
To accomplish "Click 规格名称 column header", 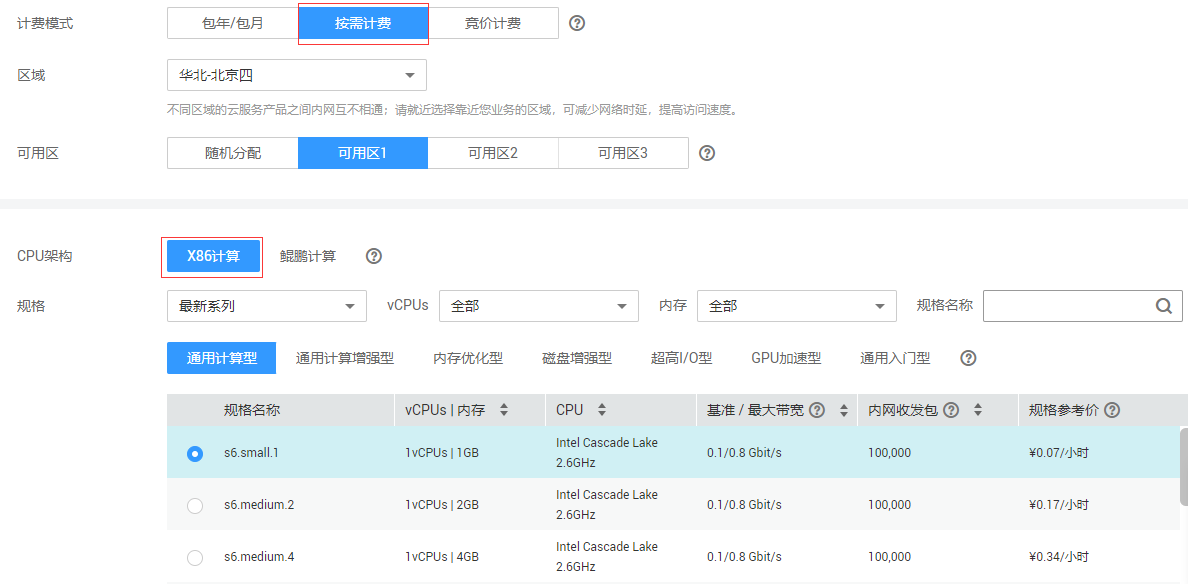I will click(x=252, y=410).
